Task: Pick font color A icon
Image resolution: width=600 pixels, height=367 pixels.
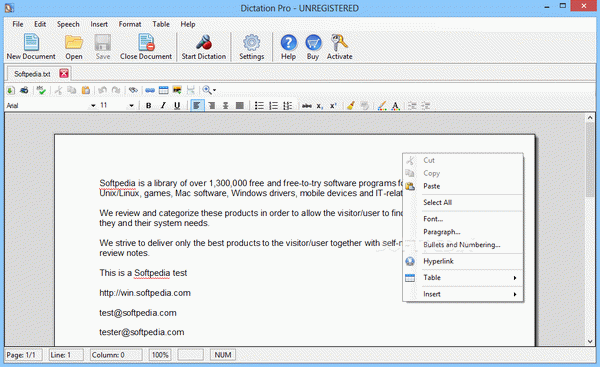Action: click(395, 106)
